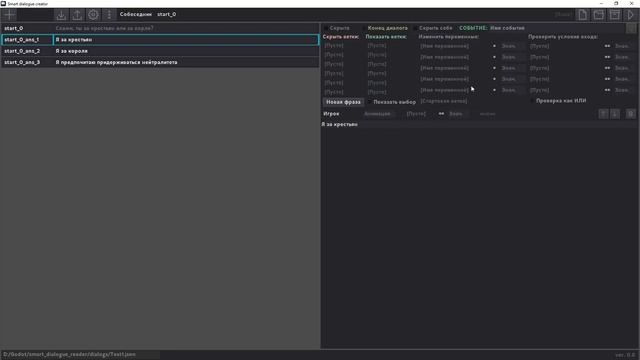Click the import (download arrow) toolbar icon
The image size is (640, 360).
61,15
